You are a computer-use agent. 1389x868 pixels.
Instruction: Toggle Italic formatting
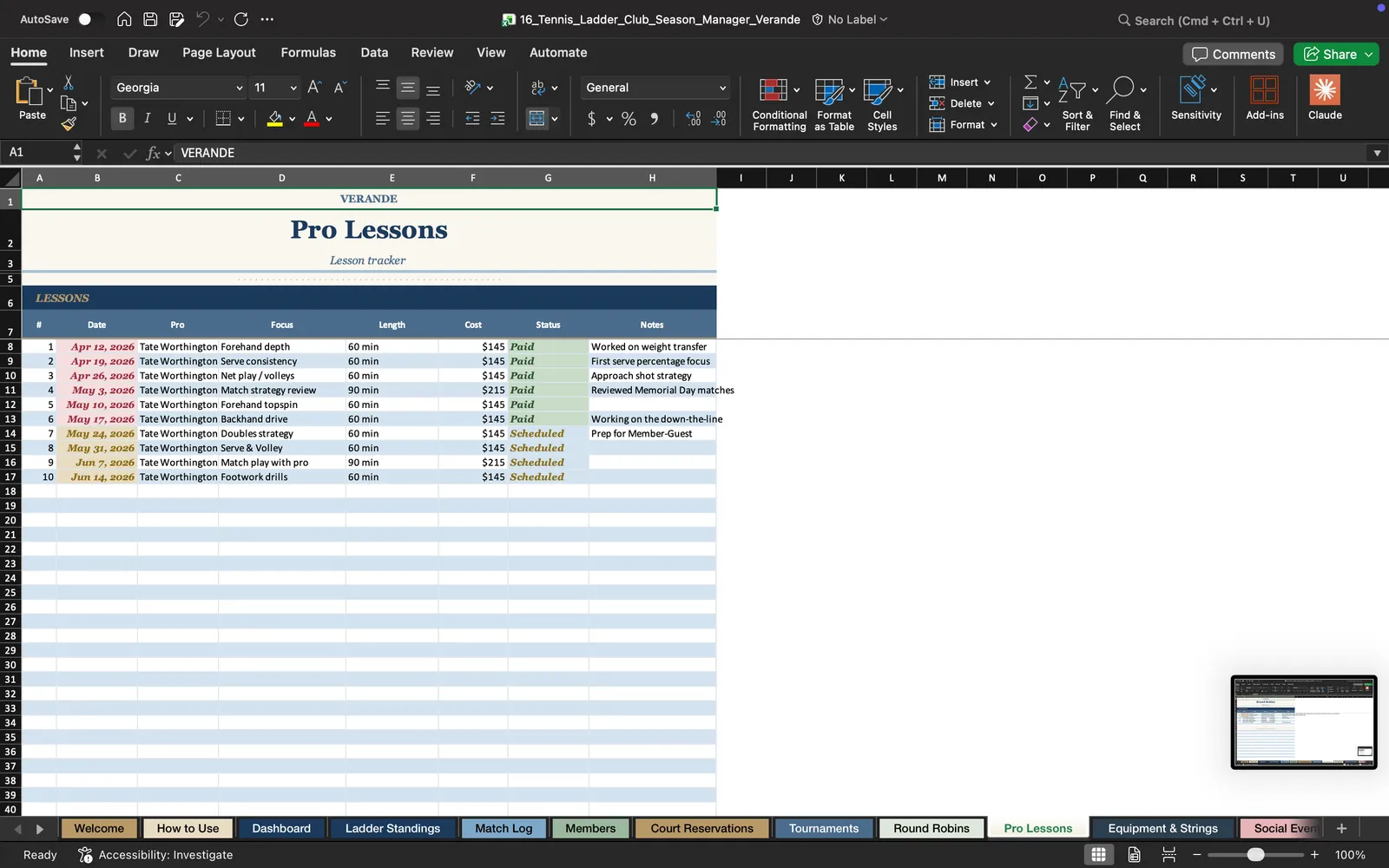(148, 118)
